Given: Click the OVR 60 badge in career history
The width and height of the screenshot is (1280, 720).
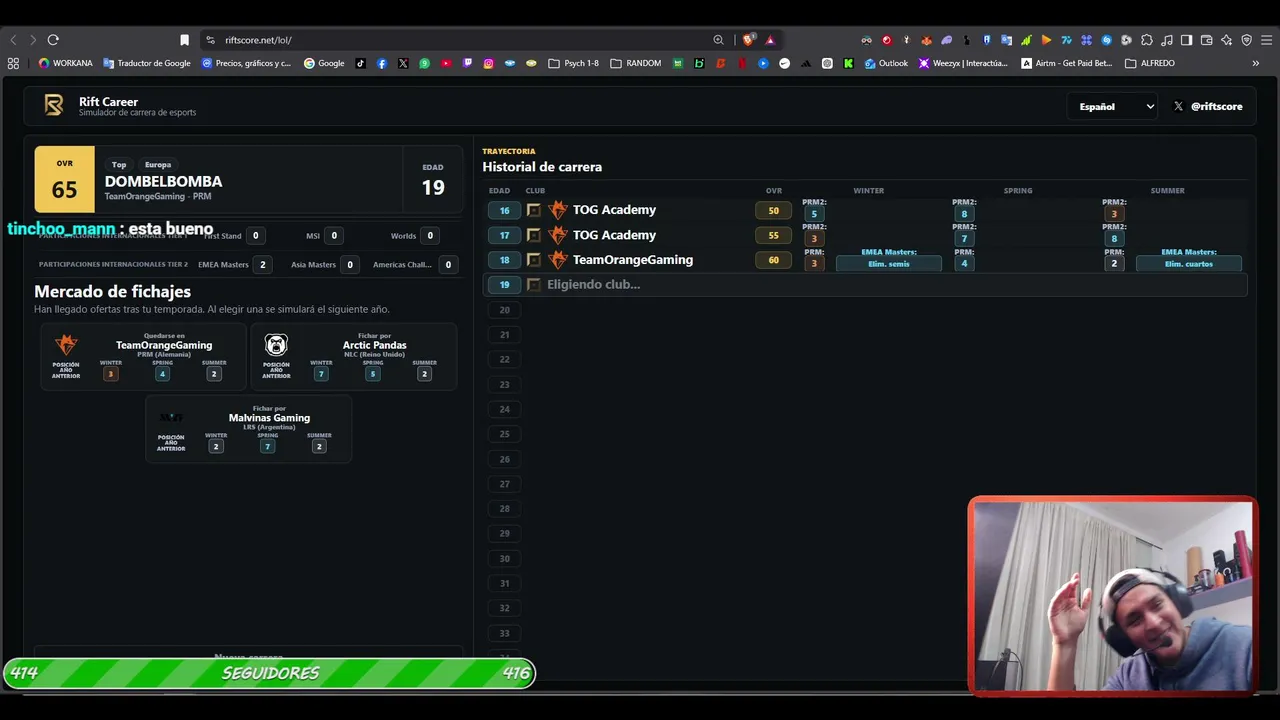Looking at the screenshot, I should (x=773, y=260).
